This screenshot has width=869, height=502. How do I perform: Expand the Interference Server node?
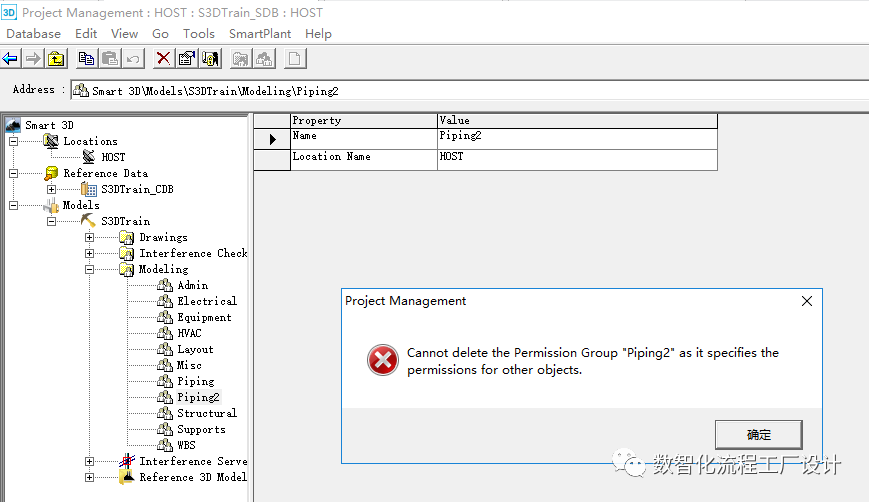pos(89,462)
